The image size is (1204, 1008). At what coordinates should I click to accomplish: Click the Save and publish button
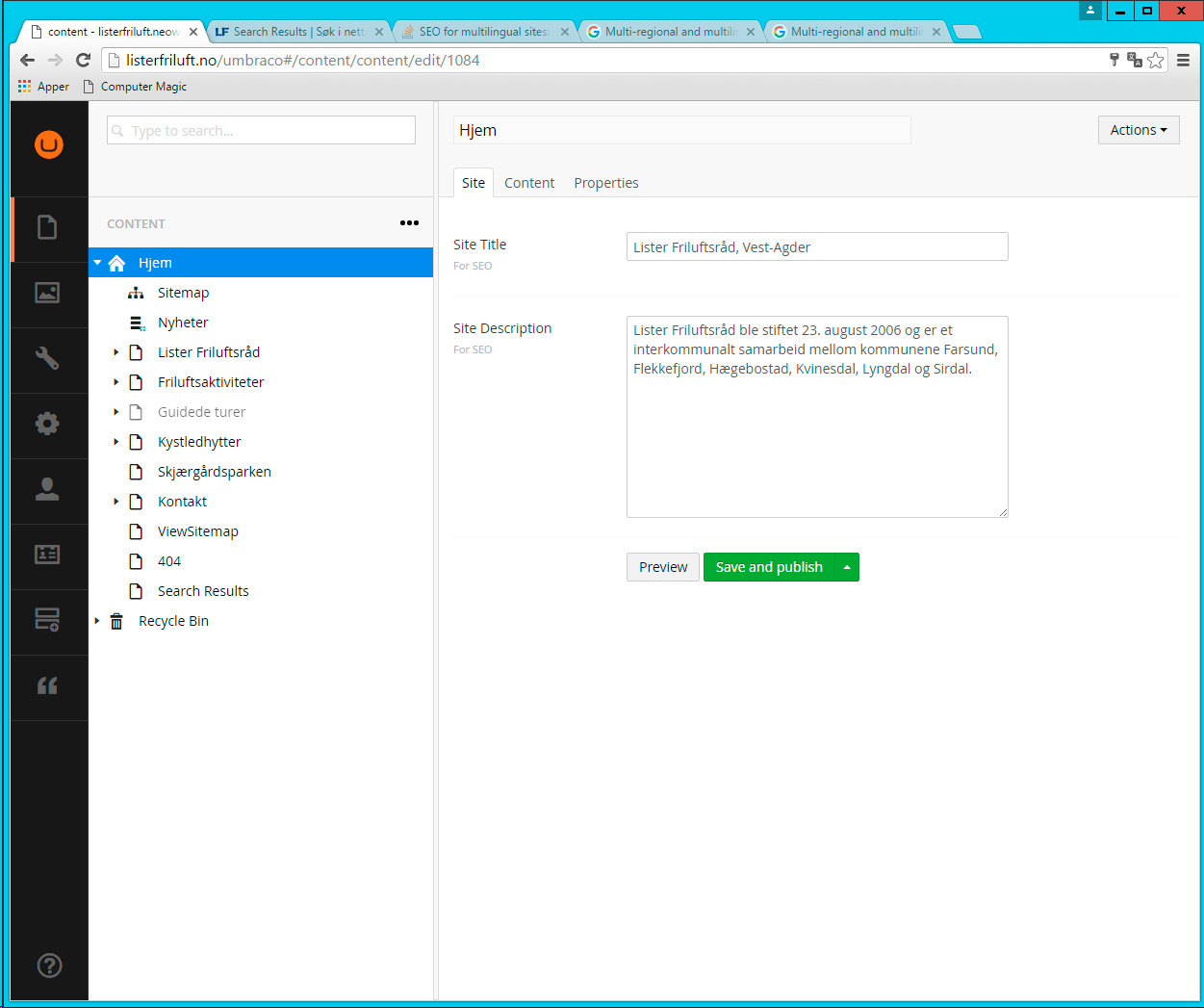pos(769,567)
